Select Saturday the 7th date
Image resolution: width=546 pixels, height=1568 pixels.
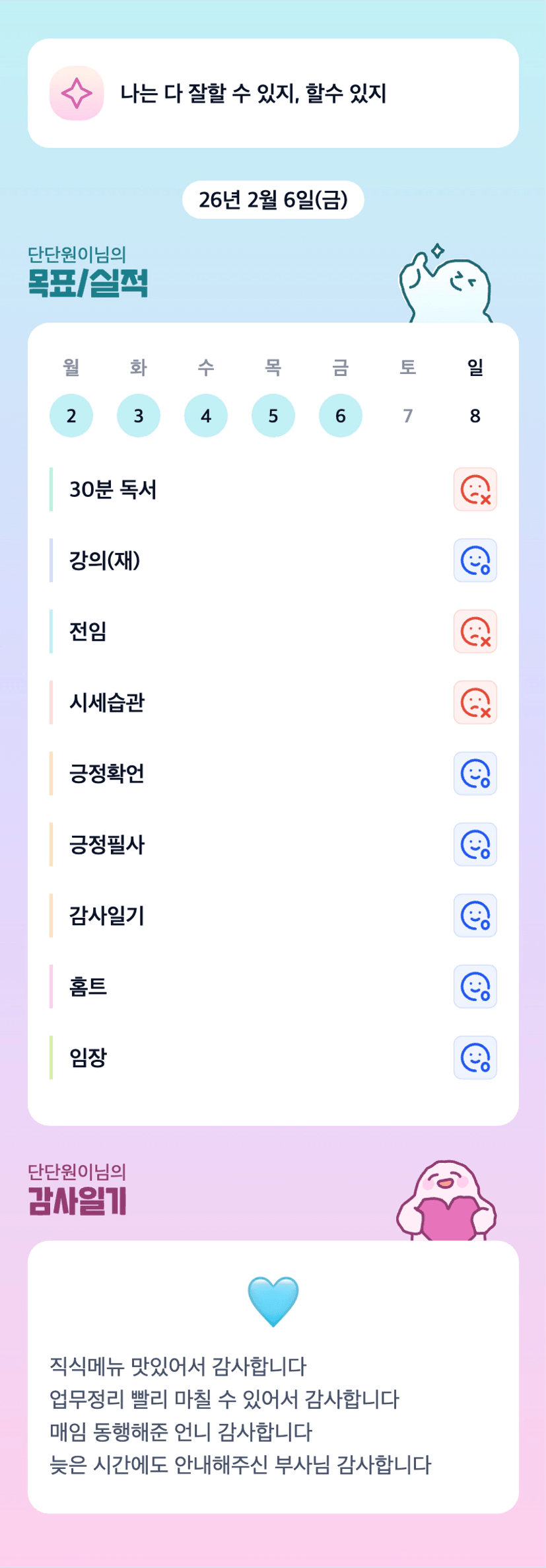(x=408, y=416)
